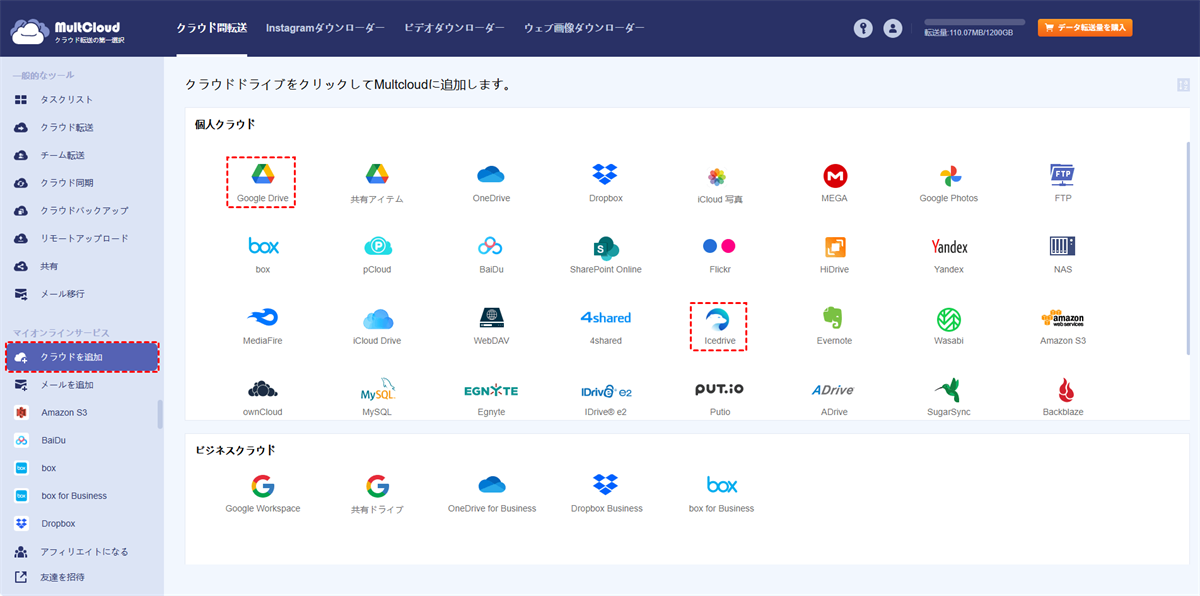Select the MEGA cloud icon
Screen dimensions: 1200x596
pos(834,183)
